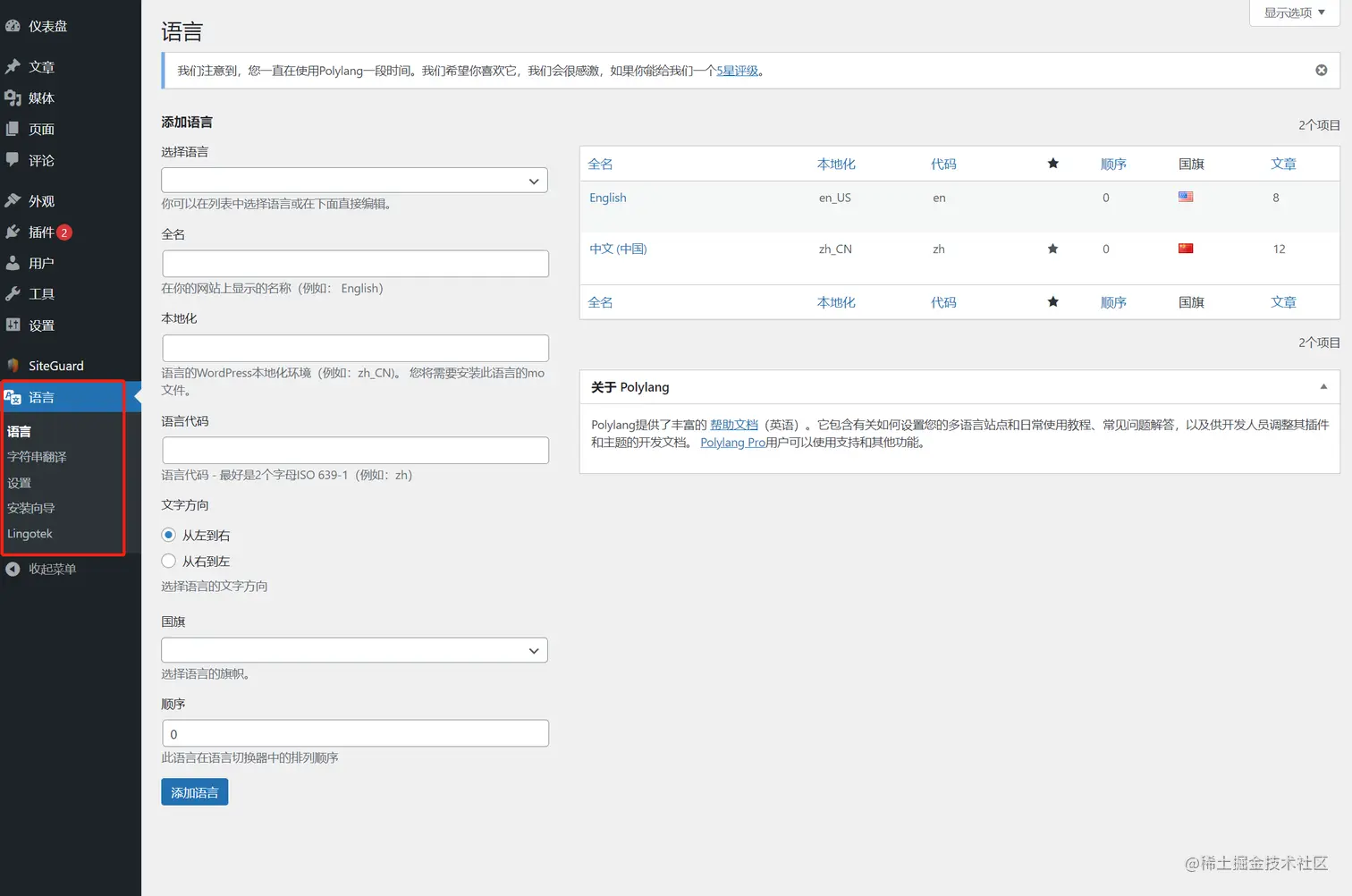The width and height of the screenshot is (1352, 896).
Task: Open 设置 under 语言 submenu
Action: [19, 482]
